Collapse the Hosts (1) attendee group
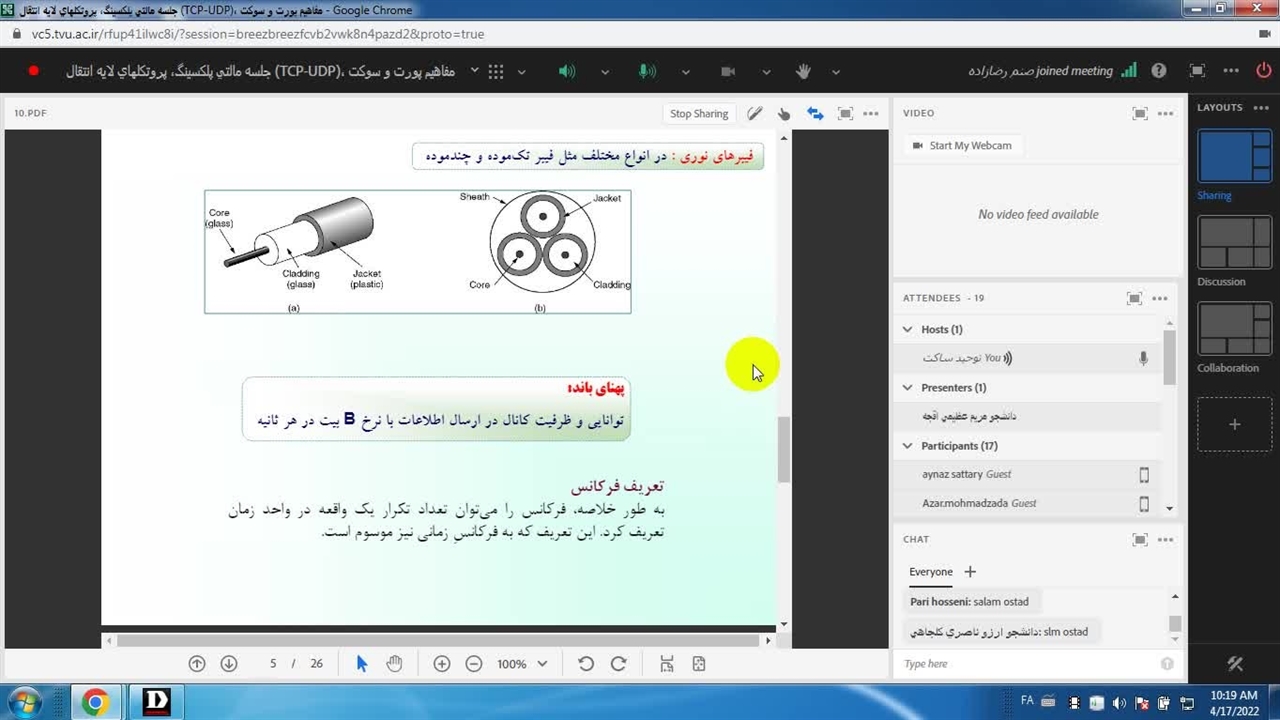Image resolution: width=1280 pixels, height=720 pixels. 908,329
